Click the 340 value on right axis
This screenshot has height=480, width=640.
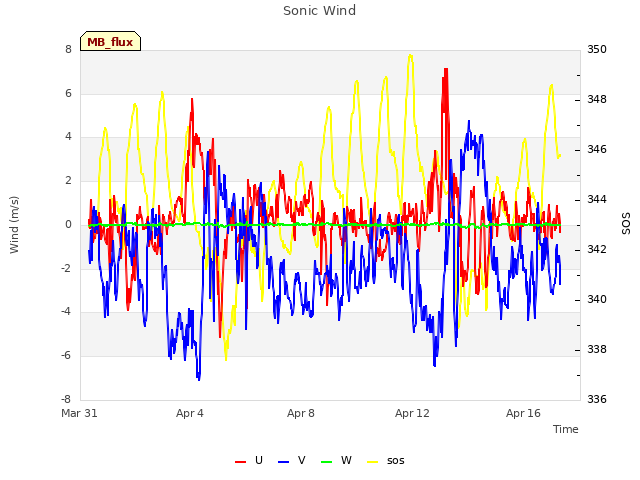[x=597, y=300]
